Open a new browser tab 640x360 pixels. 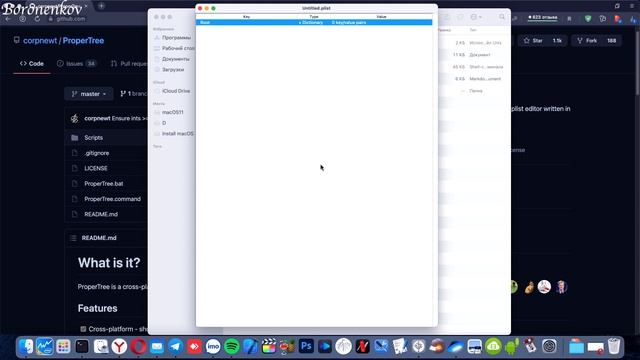(x=101, y=6)
